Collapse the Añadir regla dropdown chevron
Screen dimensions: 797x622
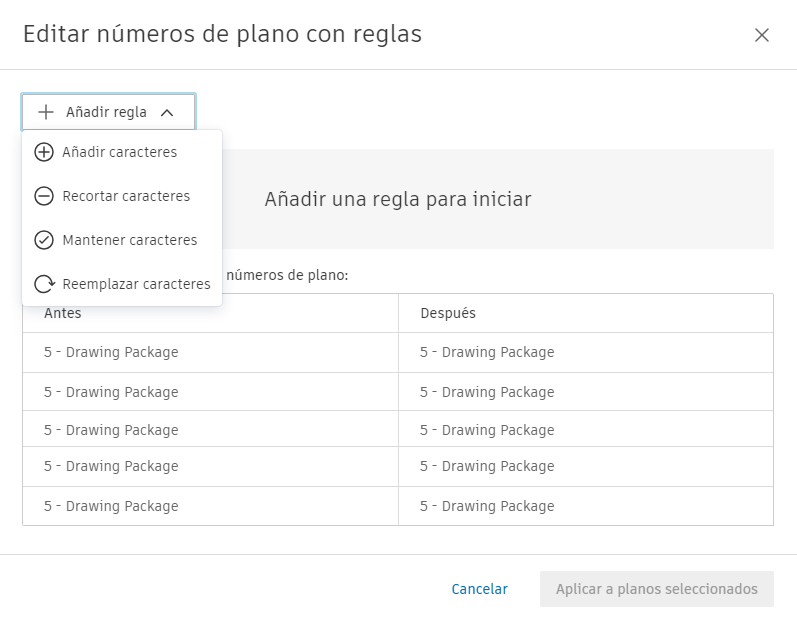(x=167, y=113)
